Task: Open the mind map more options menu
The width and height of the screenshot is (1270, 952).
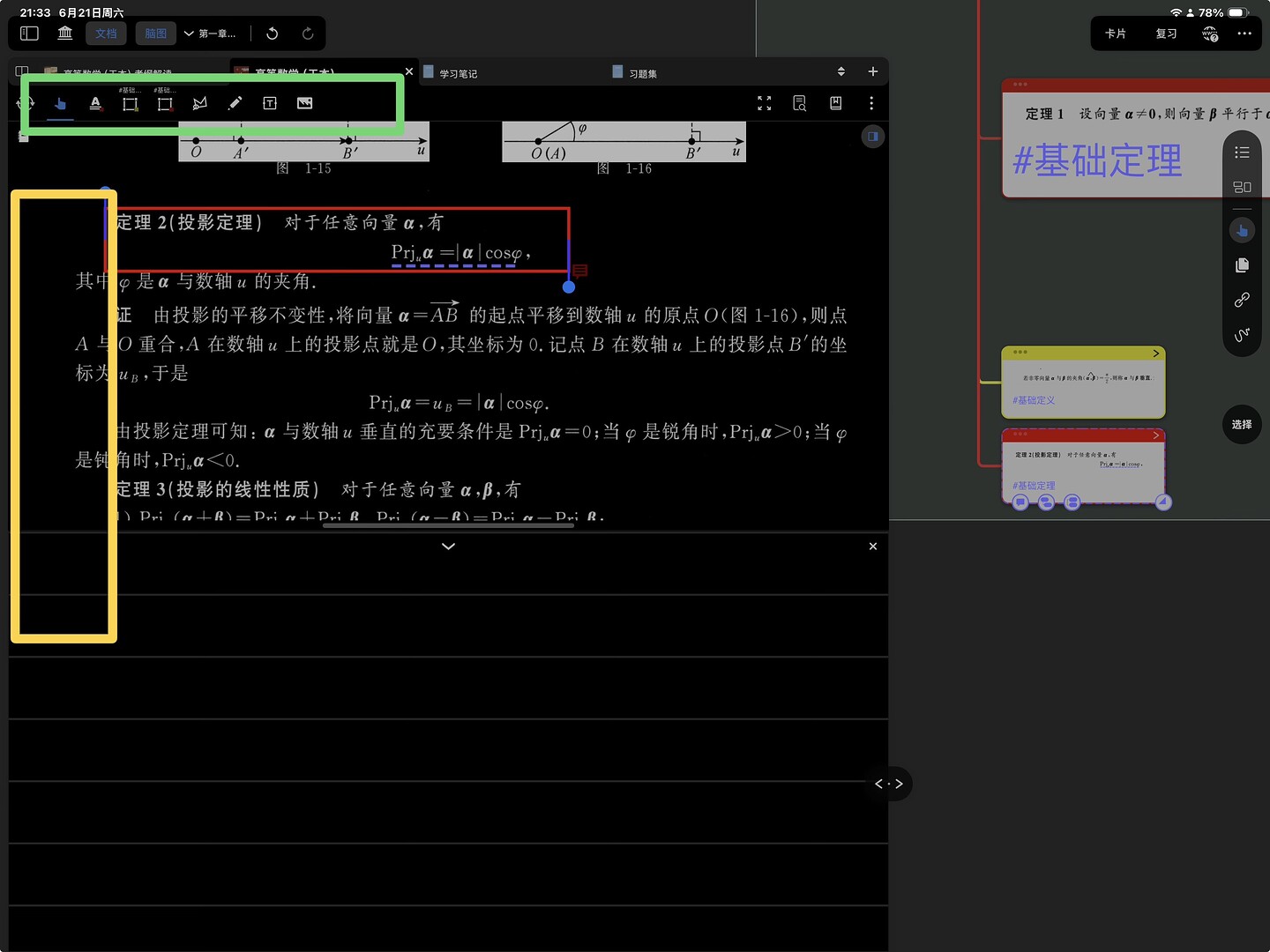Action: tap(1244, 33)
